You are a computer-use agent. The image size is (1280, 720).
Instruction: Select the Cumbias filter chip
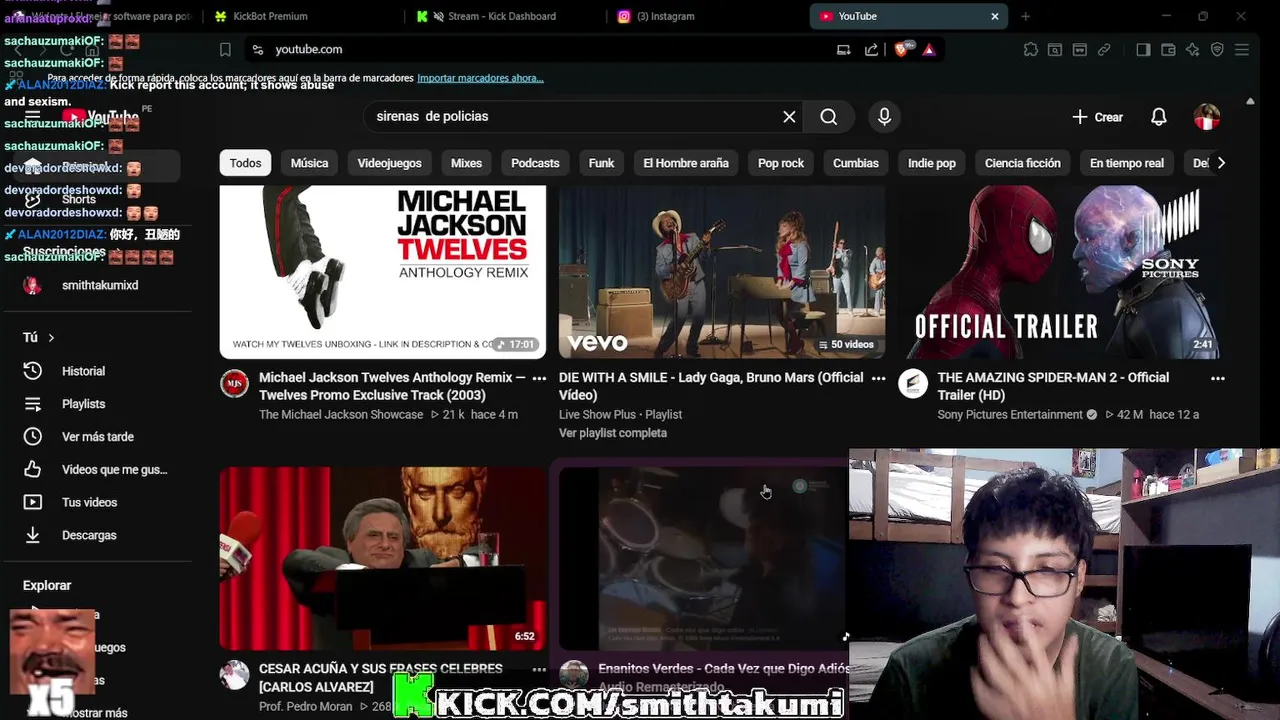(x=856, y=163)
